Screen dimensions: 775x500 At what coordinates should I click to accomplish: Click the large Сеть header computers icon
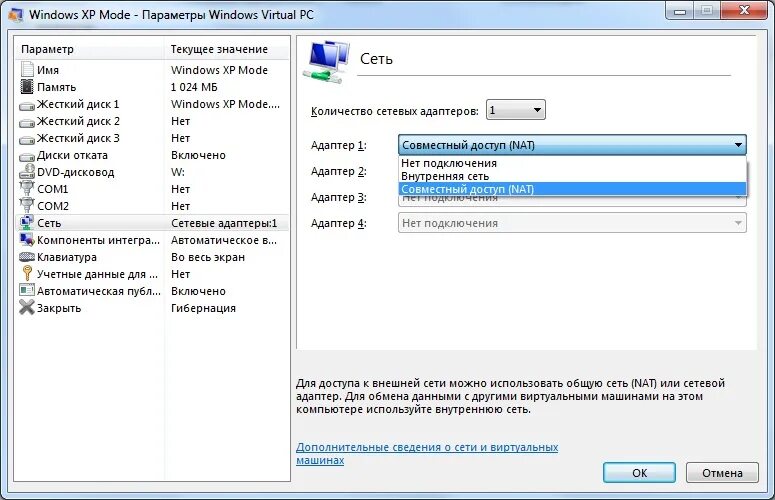point(327,62)
